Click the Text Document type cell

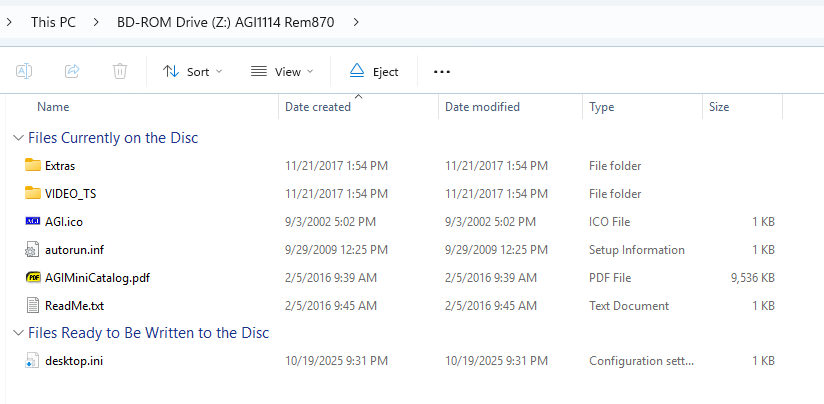[629, 306]
